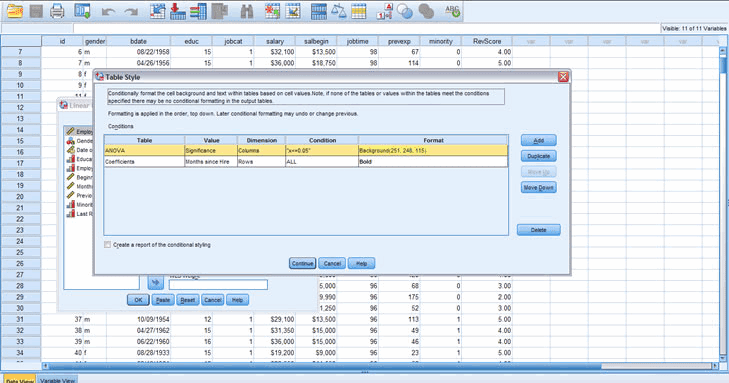Click the Go to variable icon
729x383 pixels.
[x=178, y=11]
